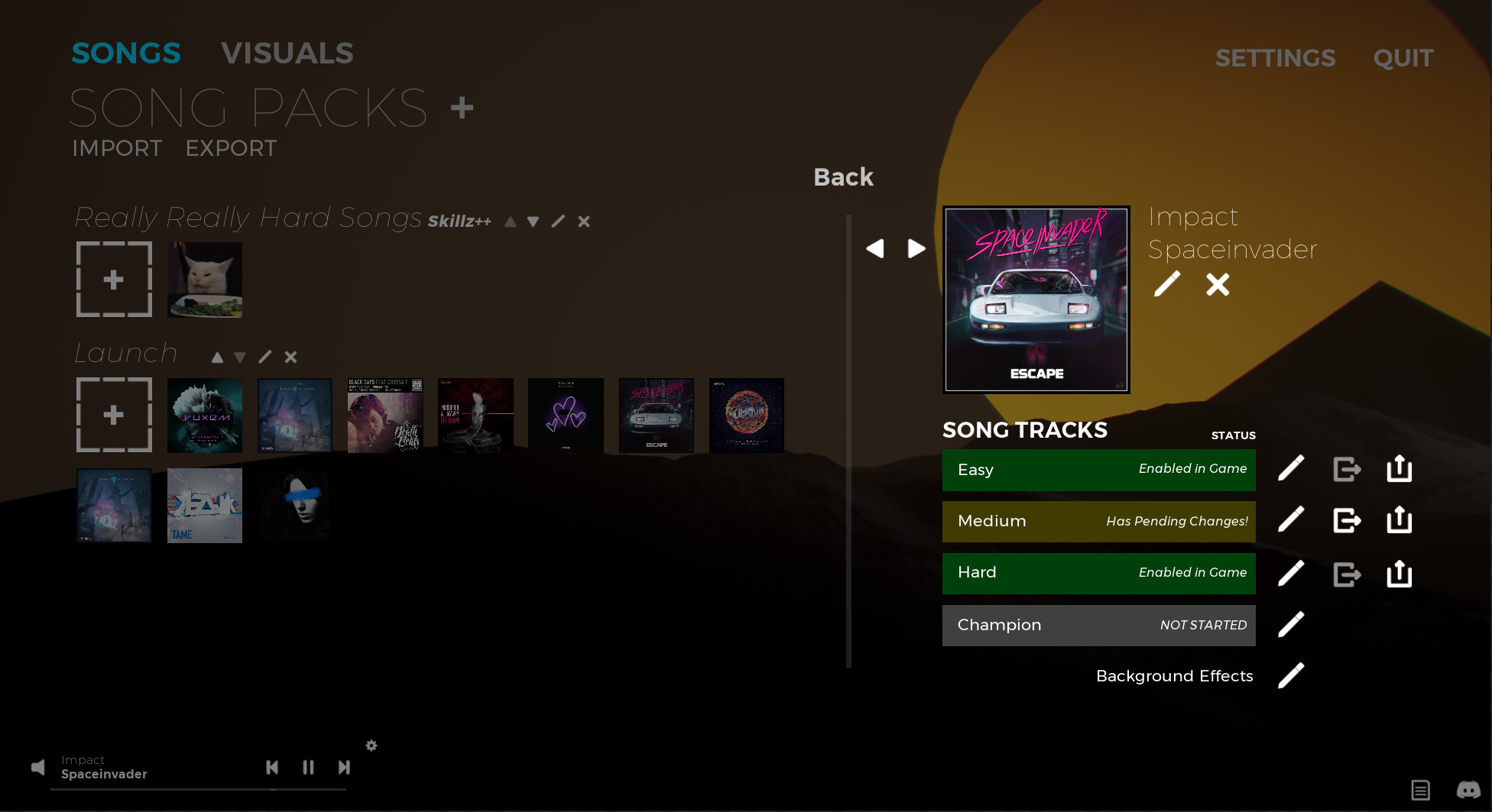Edit the Background Effects
The image size is (1492, 812).
[x=1291, y=675]
